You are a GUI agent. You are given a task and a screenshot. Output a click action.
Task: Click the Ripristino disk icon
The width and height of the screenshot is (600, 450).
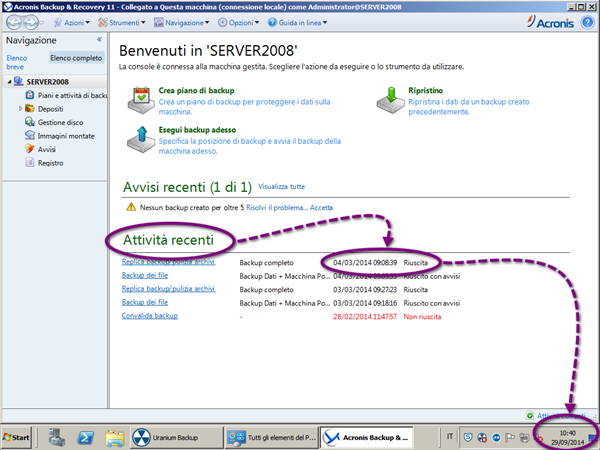click(390, 100)
